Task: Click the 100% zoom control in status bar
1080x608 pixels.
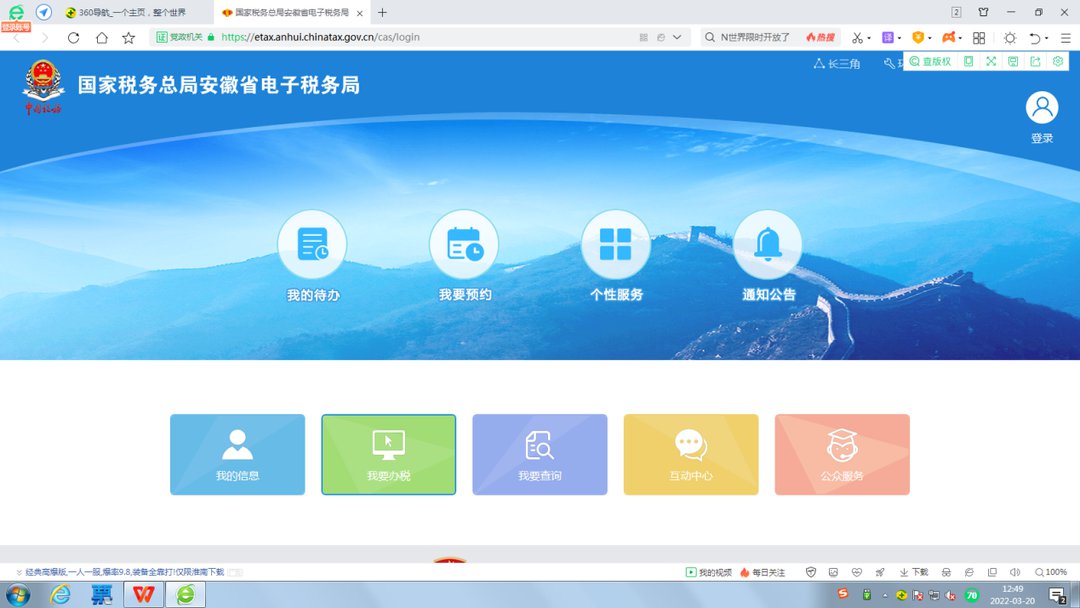Action: (1051, 572)
